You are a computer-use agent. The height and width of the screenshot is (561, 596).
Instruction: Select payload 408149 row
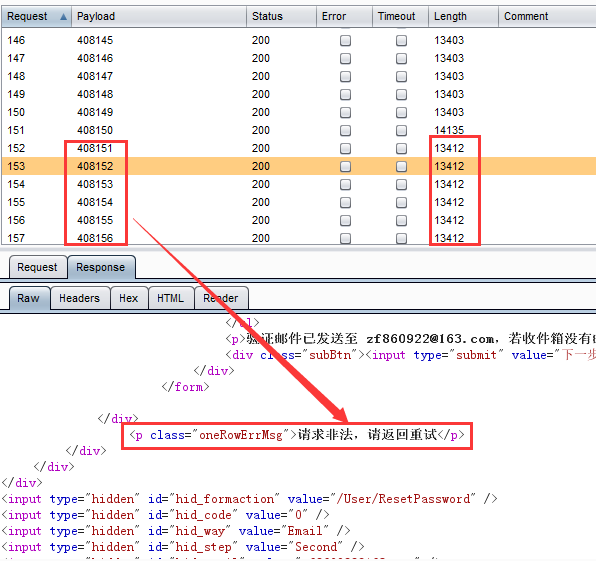pos(299,112)
